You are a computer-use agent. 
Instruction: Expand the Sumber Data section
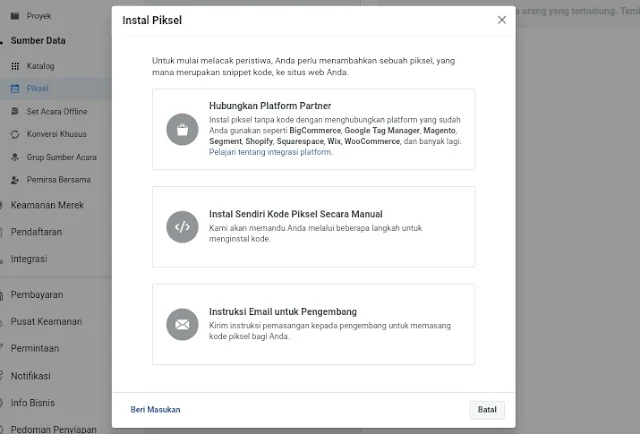coord(38,41)
